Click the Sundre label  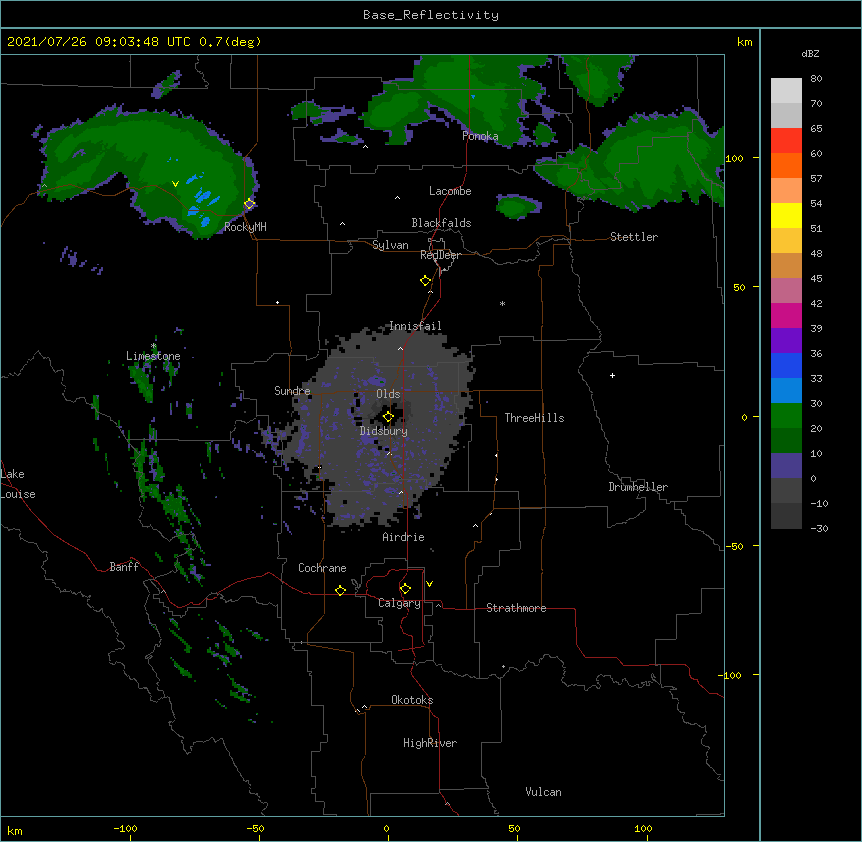coord(292,391)
